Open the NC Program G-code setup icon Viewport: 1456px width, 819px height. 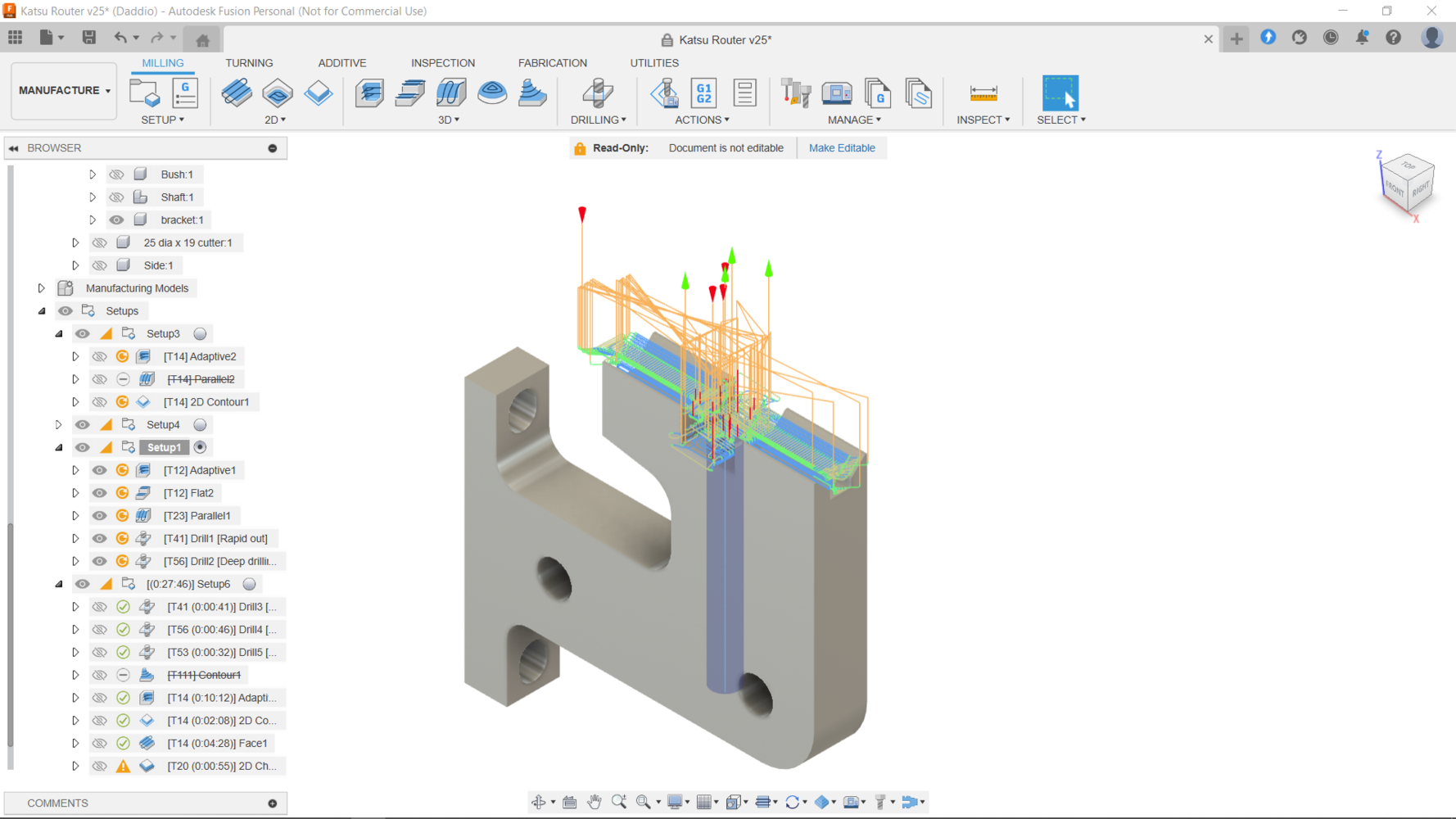coord(186,93)
